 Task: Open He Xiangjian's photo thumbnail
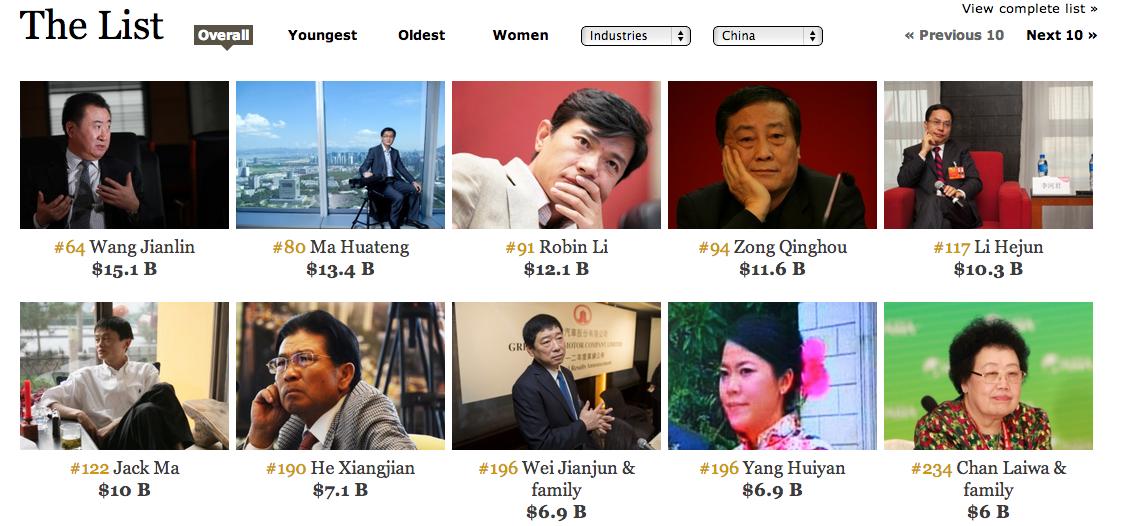pyautogui.click(x=340, y=376)
